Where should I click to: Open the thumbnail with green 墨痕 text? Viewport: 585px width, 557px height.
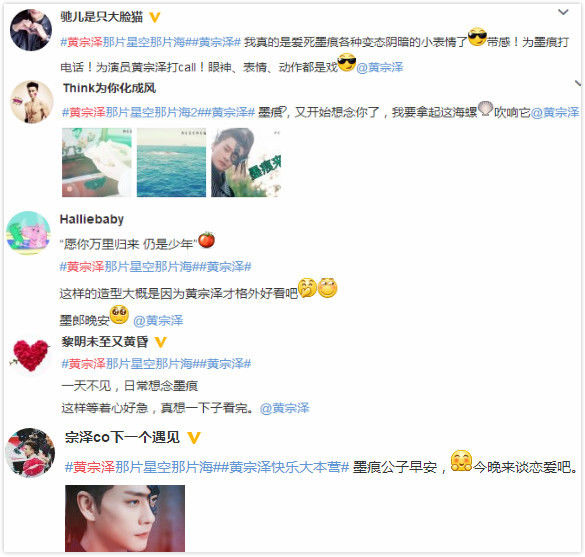246,162
